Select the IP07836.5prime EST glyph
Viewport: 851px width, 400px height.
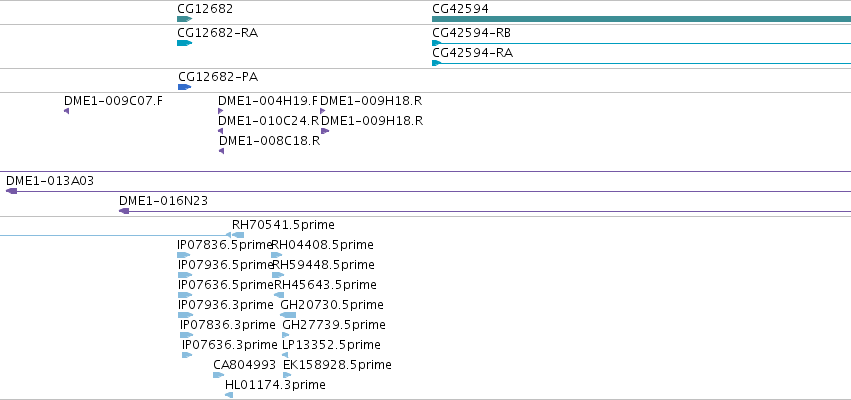tap(183, 255)
